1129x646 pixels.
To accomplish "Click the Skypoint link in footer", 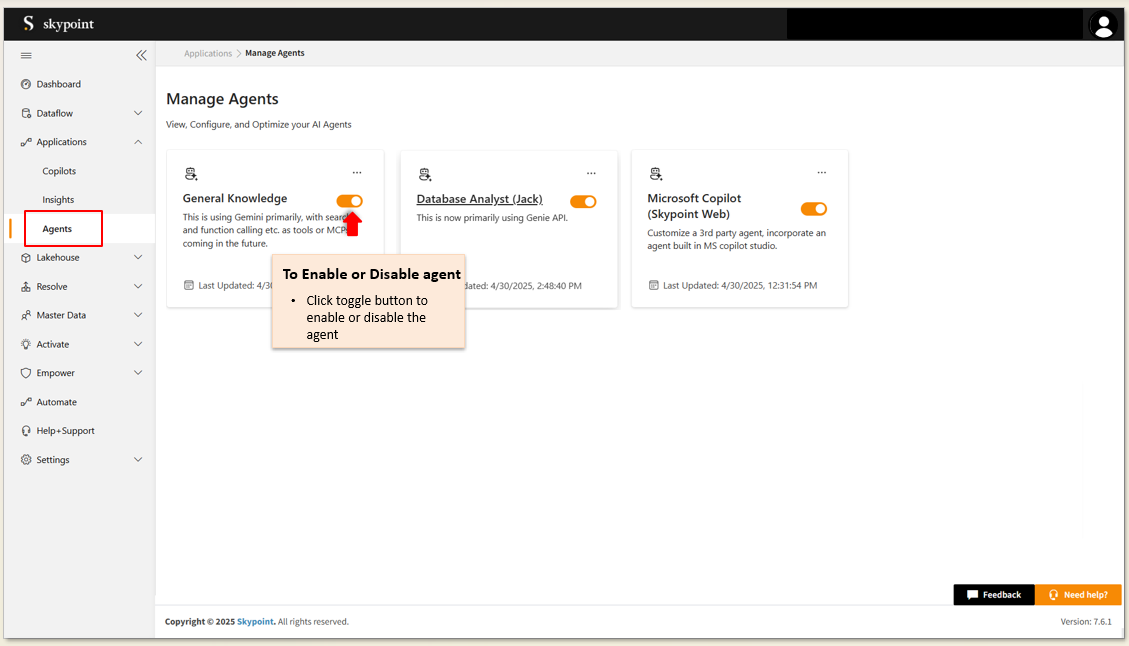I will click(256, 622).
